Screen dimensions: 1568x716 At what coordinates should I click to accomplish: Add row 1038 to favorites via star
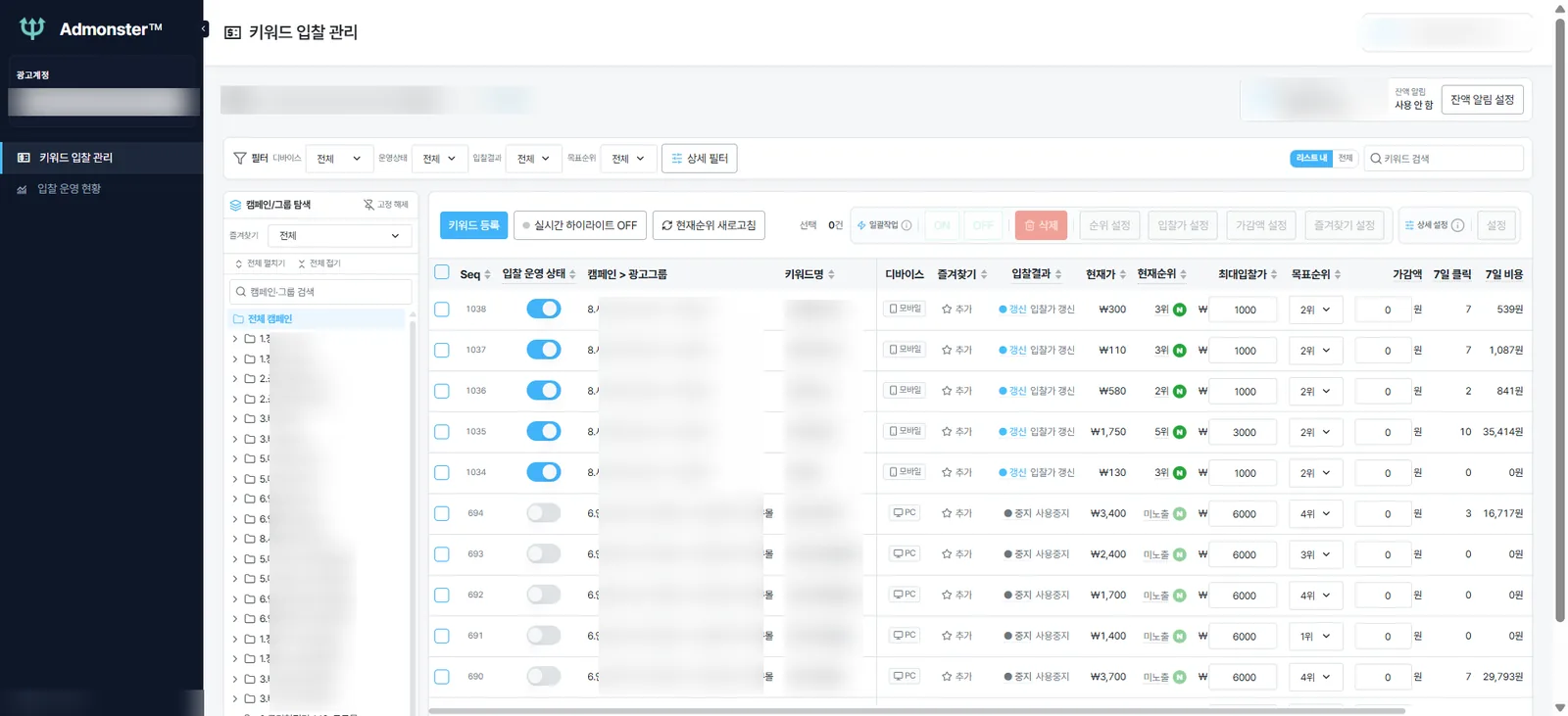click(947, 310)
